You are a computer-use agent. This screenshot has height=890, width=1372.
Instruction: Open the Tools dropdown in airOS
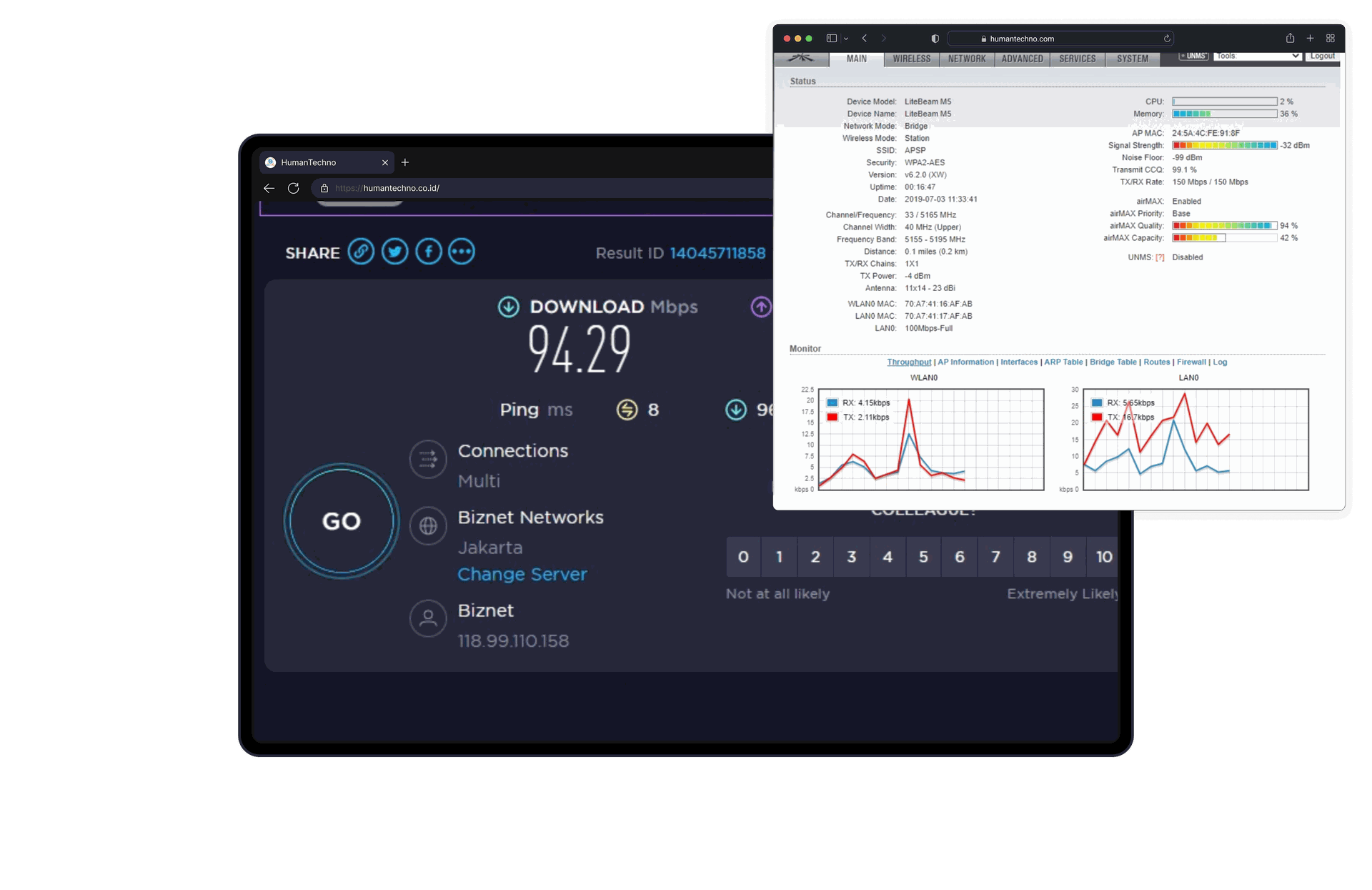(1257, 56)
